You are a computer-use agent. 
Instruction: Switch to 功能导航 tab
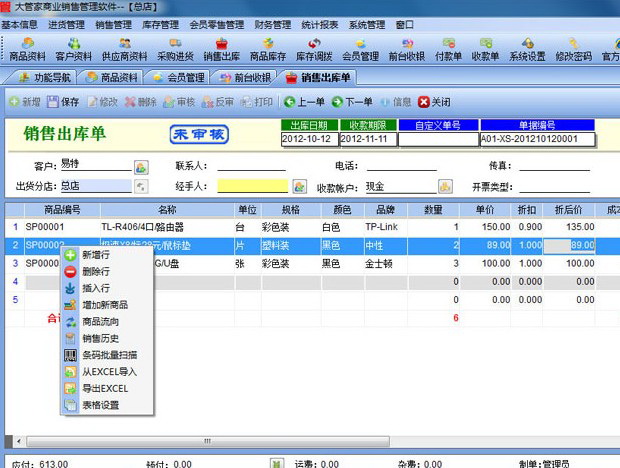pyautogui.click(x=45, y=77)
